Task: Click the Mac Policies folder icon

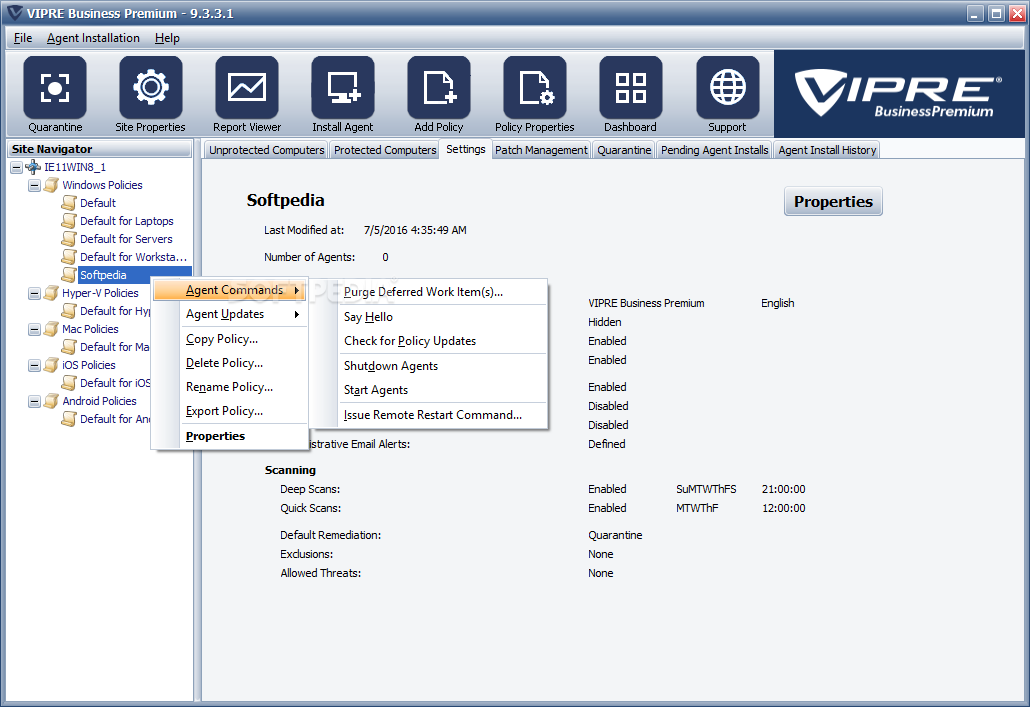Action: click(x=51, y=329)
